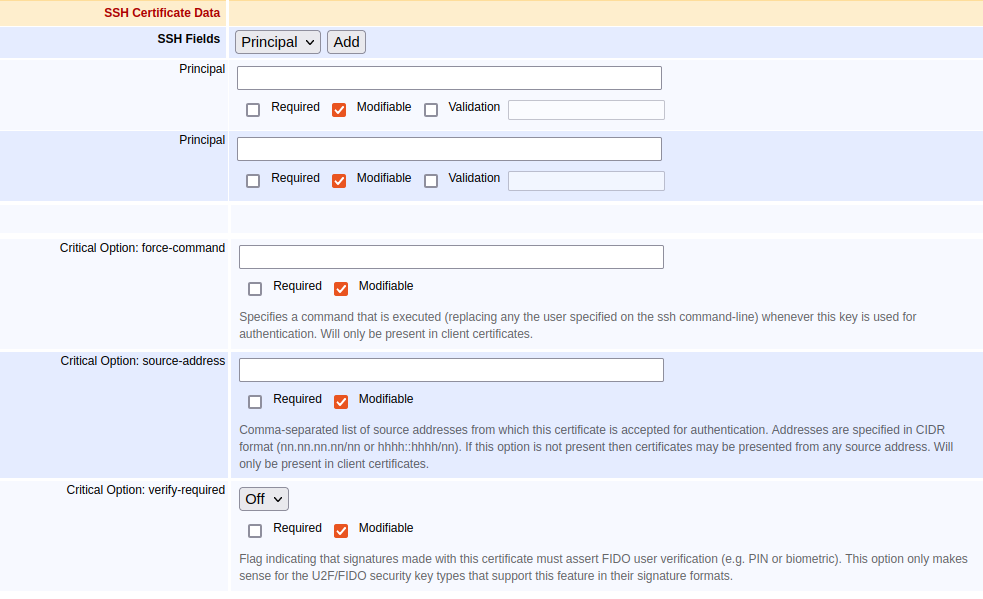Image resolution: width=983 pixels, height=599 pixels.
Task: Click the Add button next to SSH Fields
Action: (x=346, y=42)
